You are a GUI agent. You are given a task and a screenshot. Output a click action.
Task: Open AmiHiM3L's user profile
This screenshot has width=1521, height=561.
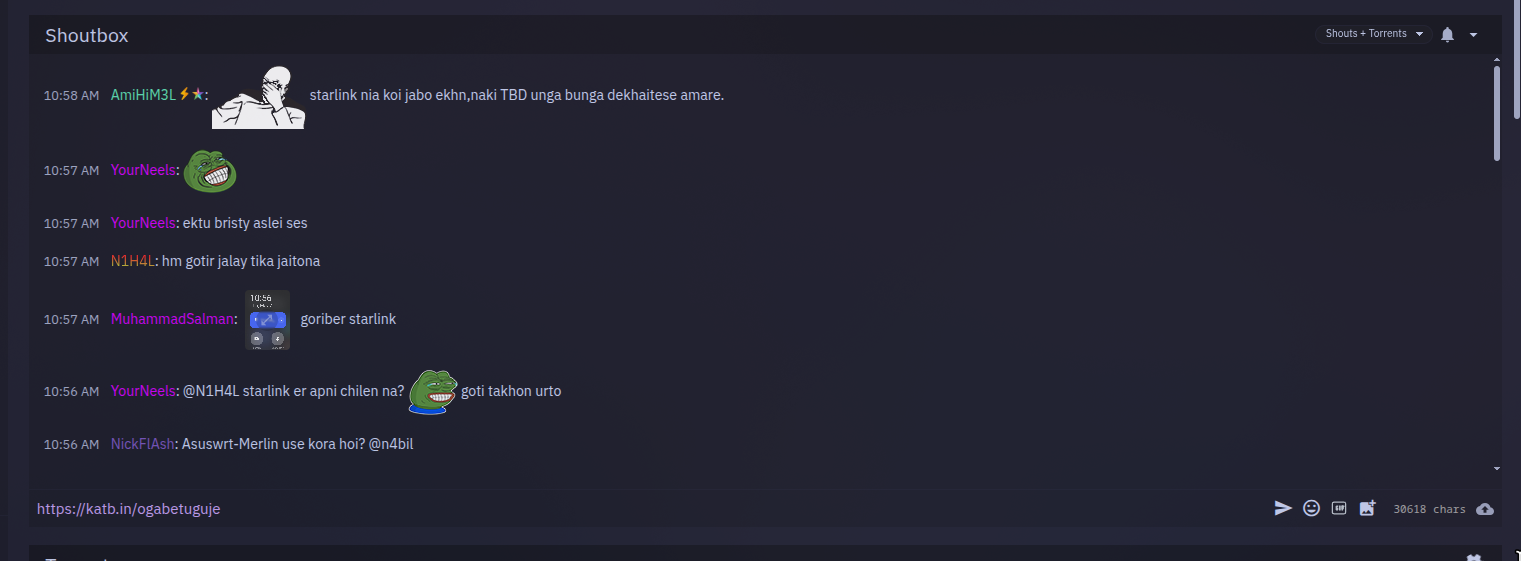[x=143, y=94]
